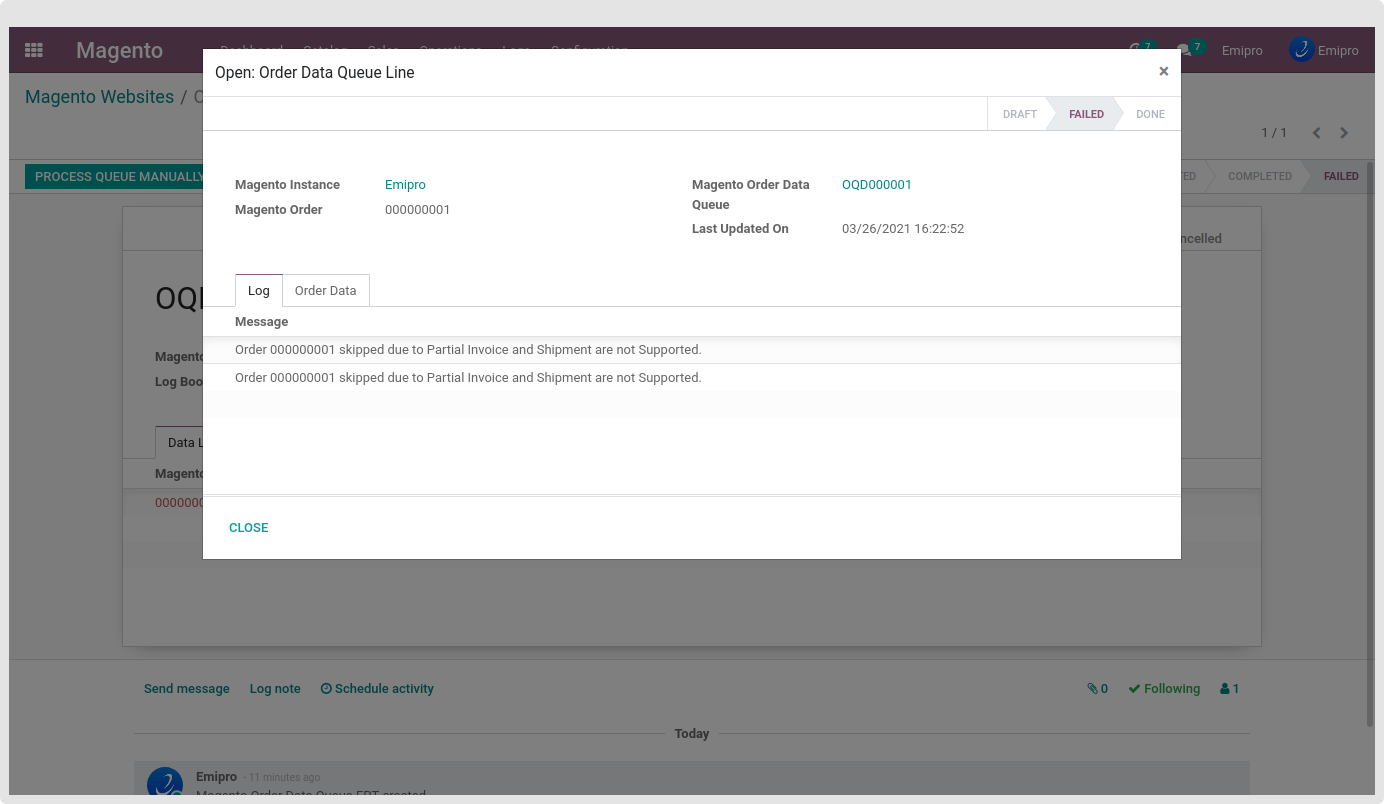Click the Magento Websites breadcrumb

point(99,97)
